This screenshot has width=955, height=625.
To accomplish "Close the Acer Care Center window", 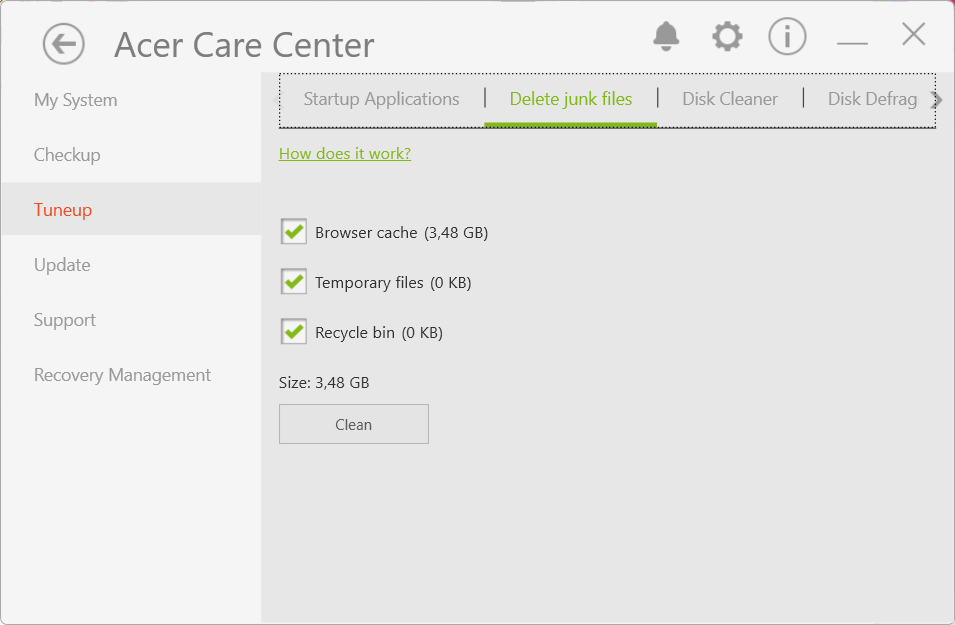I will pyautogui.click(x=913, y=35).
